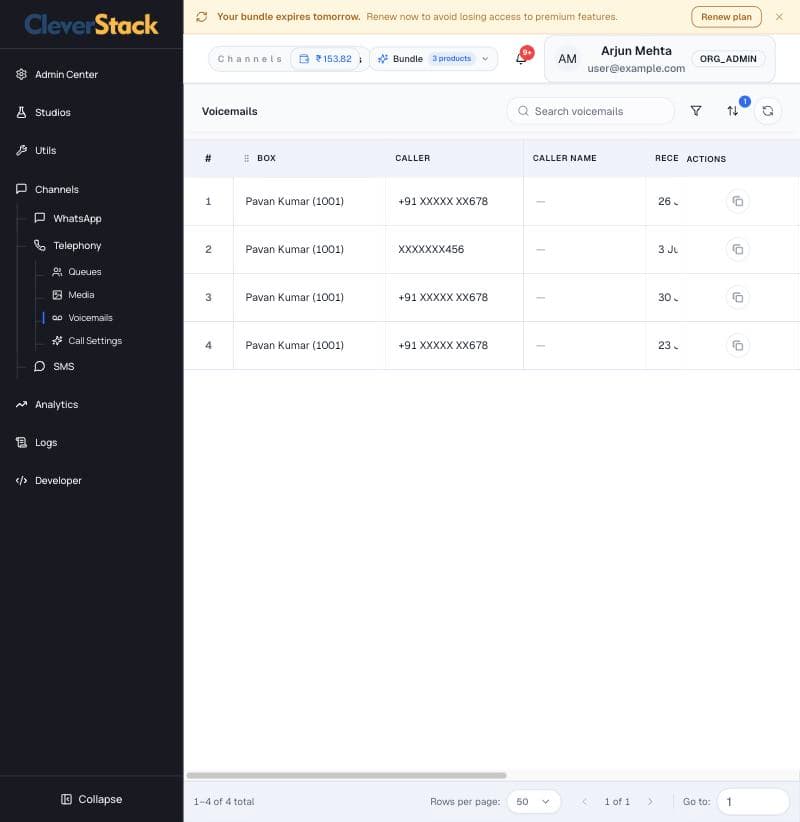Copy row 3 voicemail details

point(738,298)
